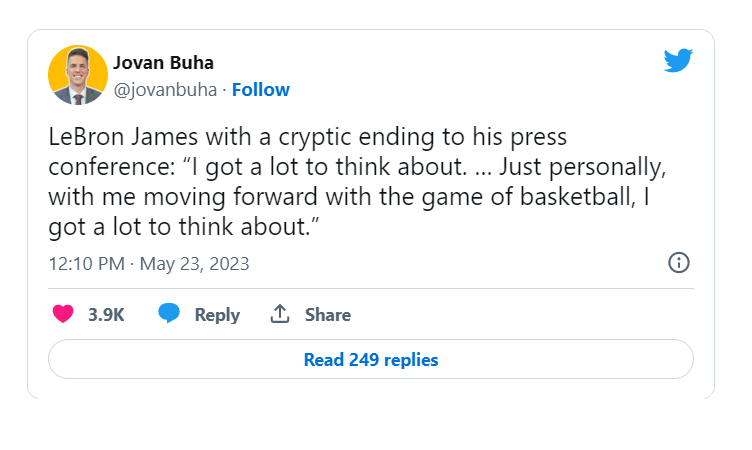The height and width of the screenshot is (450, 752).
Task: Click the last line of the tweet quote
Action: pos(184,227)
